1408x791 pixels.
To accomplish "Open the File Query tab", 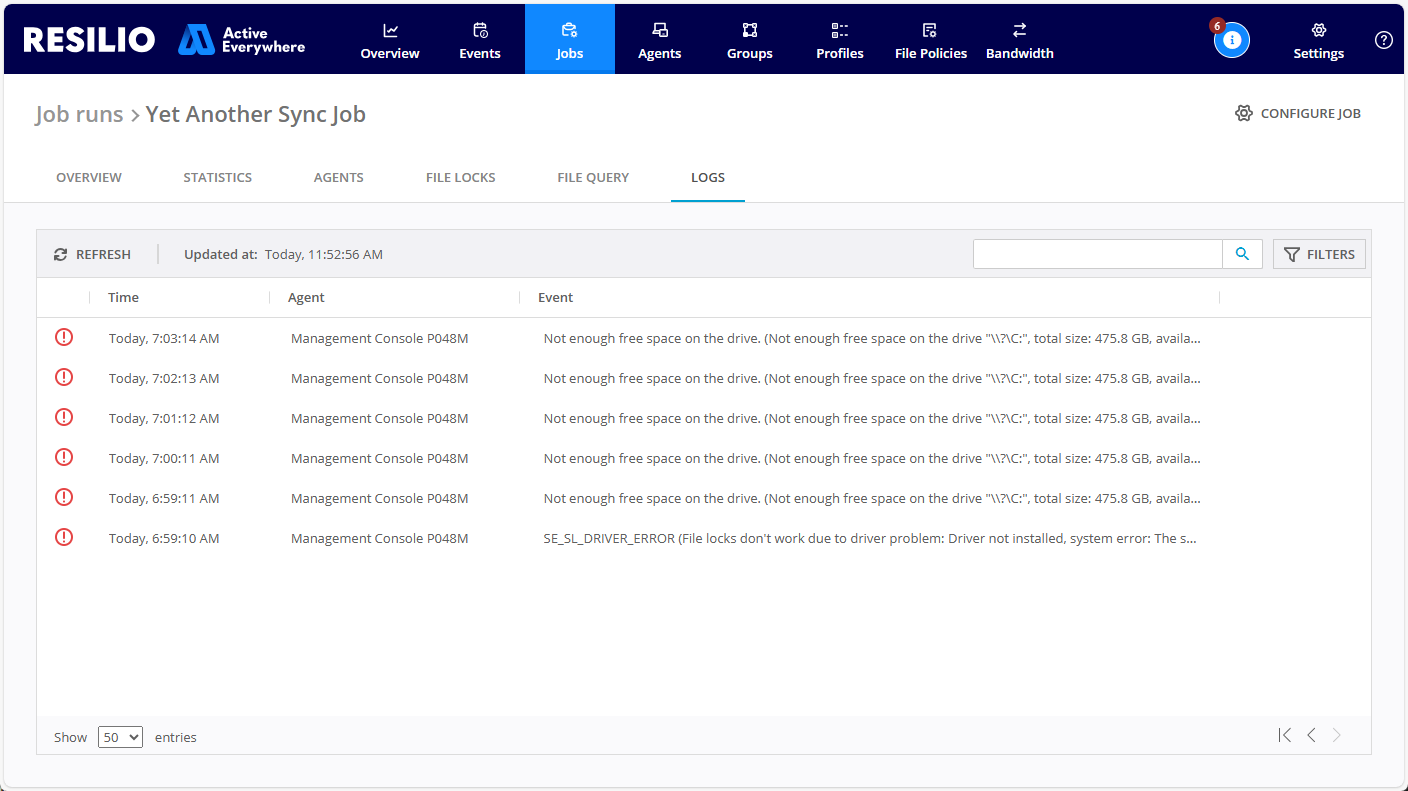I will click(x=593, y=177).
